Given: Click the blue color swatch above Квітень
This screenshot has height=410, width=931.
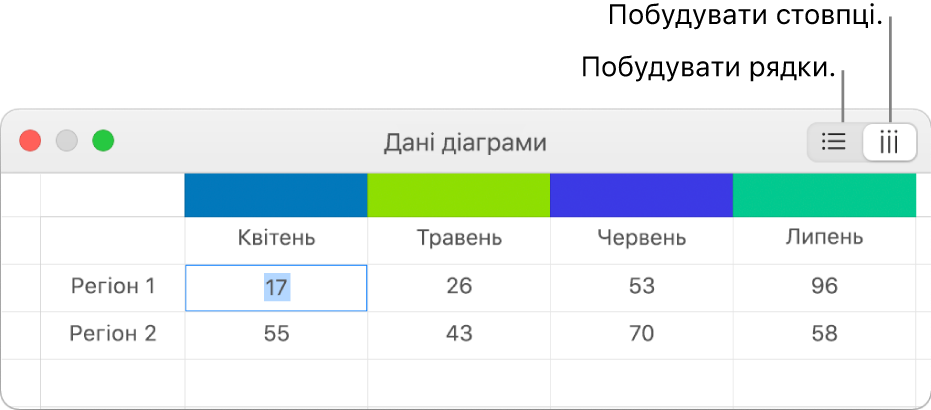Looking at the screenshot, I should pyautogui.click(x=276, y=195).
